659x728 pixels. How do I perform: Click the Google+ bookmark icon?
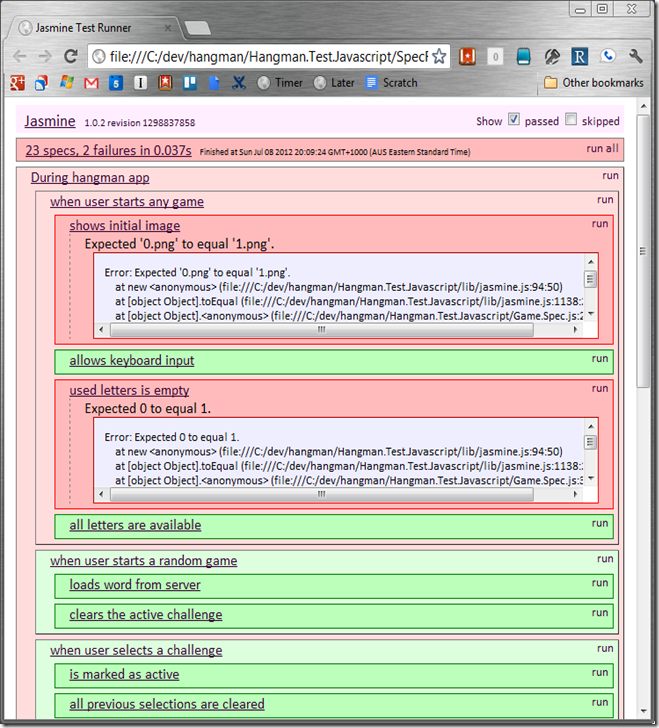18,83
